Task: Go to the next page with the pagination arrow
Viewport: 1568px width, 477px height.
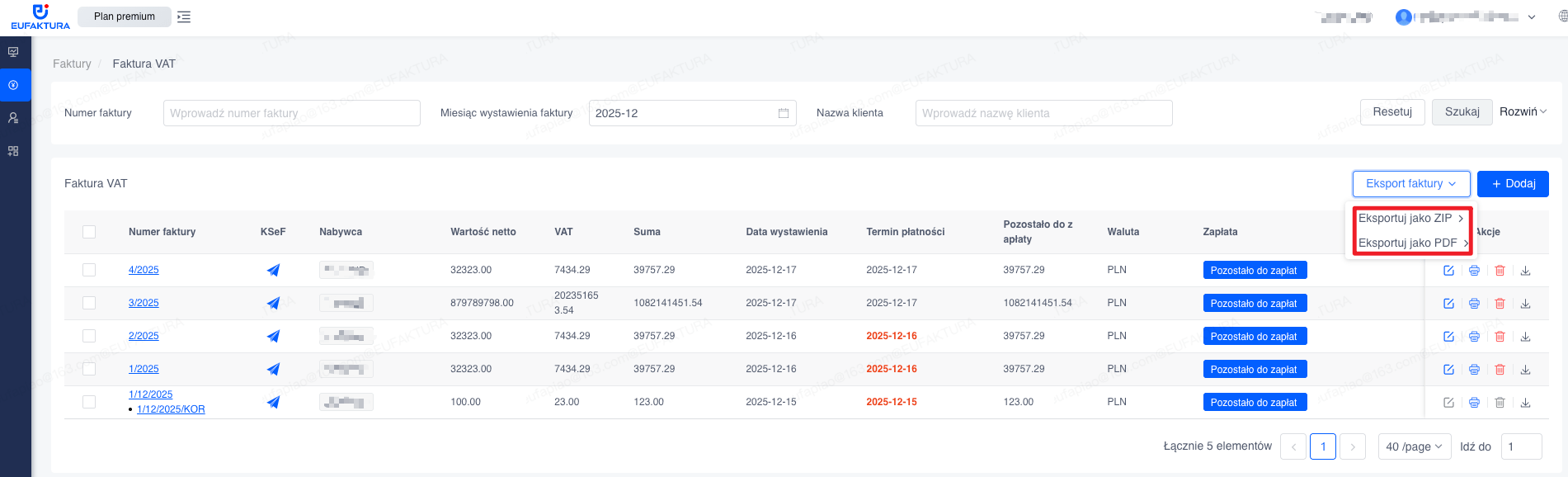Action: 1353,446
